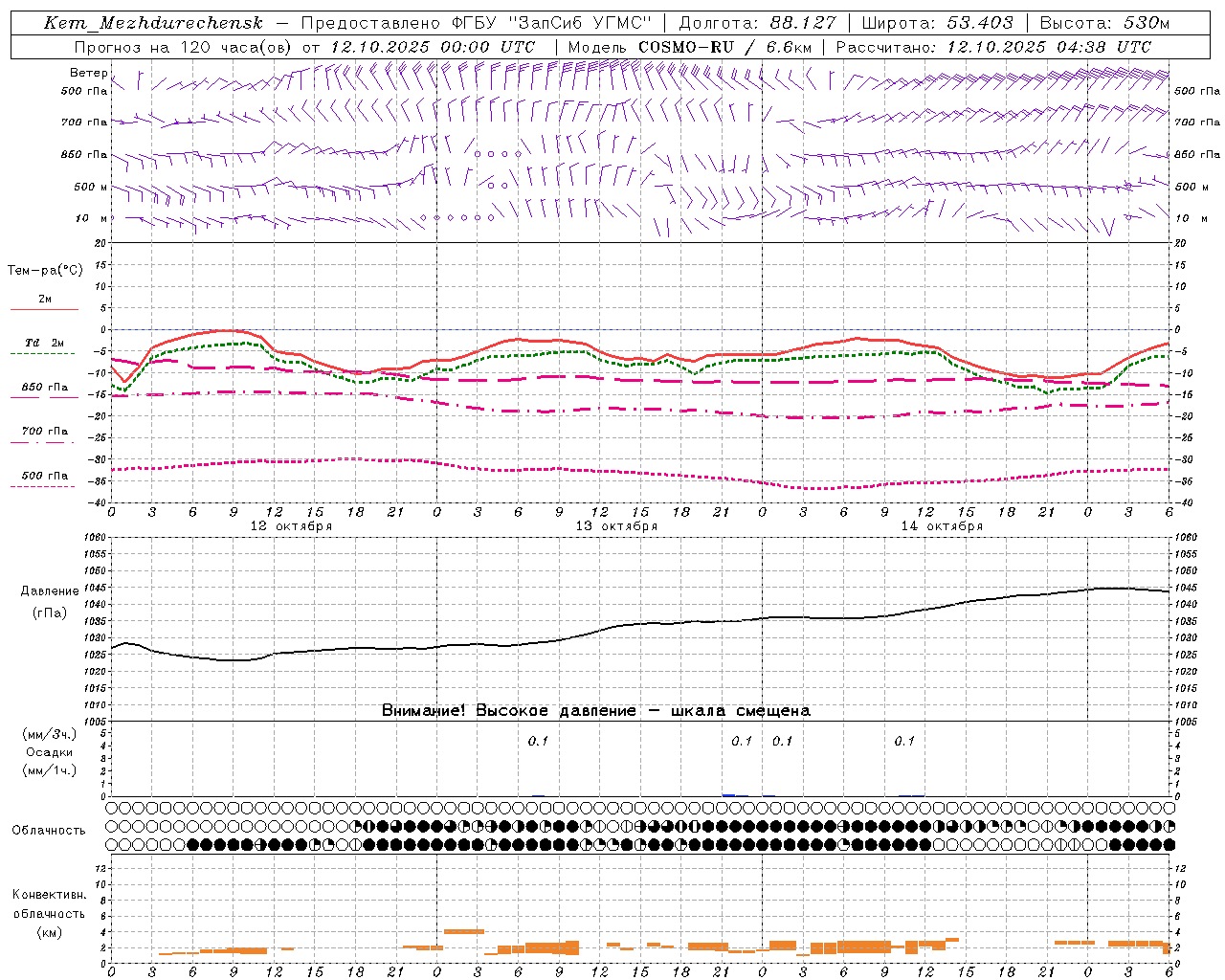This screenshot has width=1225, height=980.
Task: Select the 'Широта: 53.403' latitude value
Action: point(939,23)
